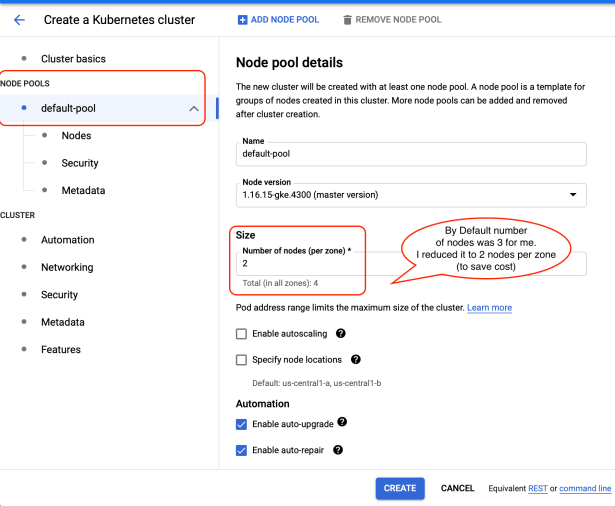Select Networking in the cluster menu
This screenshot has width=615, height=506.
[x=67, y=267]
